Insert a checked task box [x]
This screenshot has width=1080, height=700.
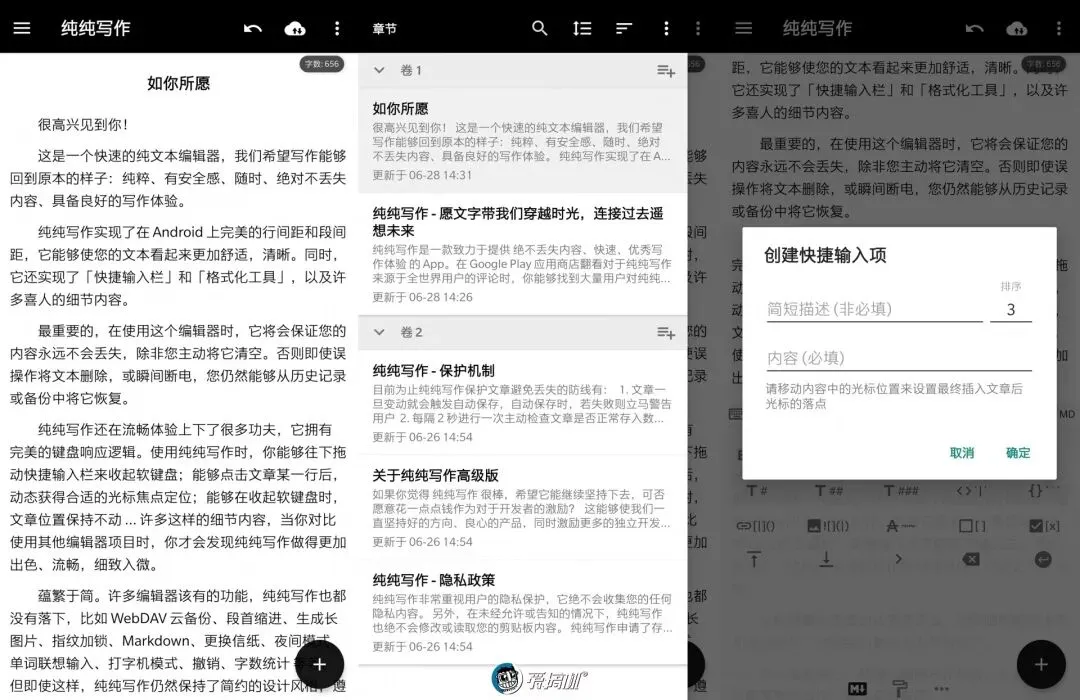1044,526
